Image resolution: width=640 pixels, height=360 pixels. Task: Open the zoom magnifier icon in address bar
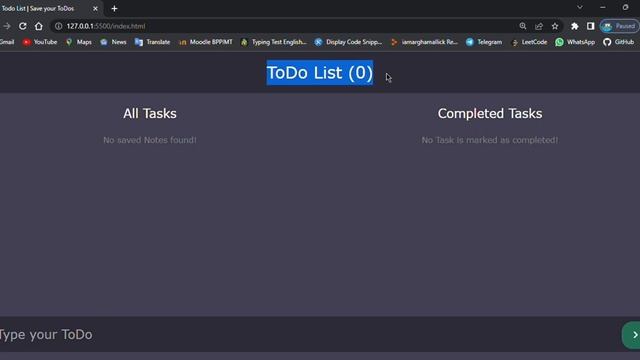tap(523, 26)
